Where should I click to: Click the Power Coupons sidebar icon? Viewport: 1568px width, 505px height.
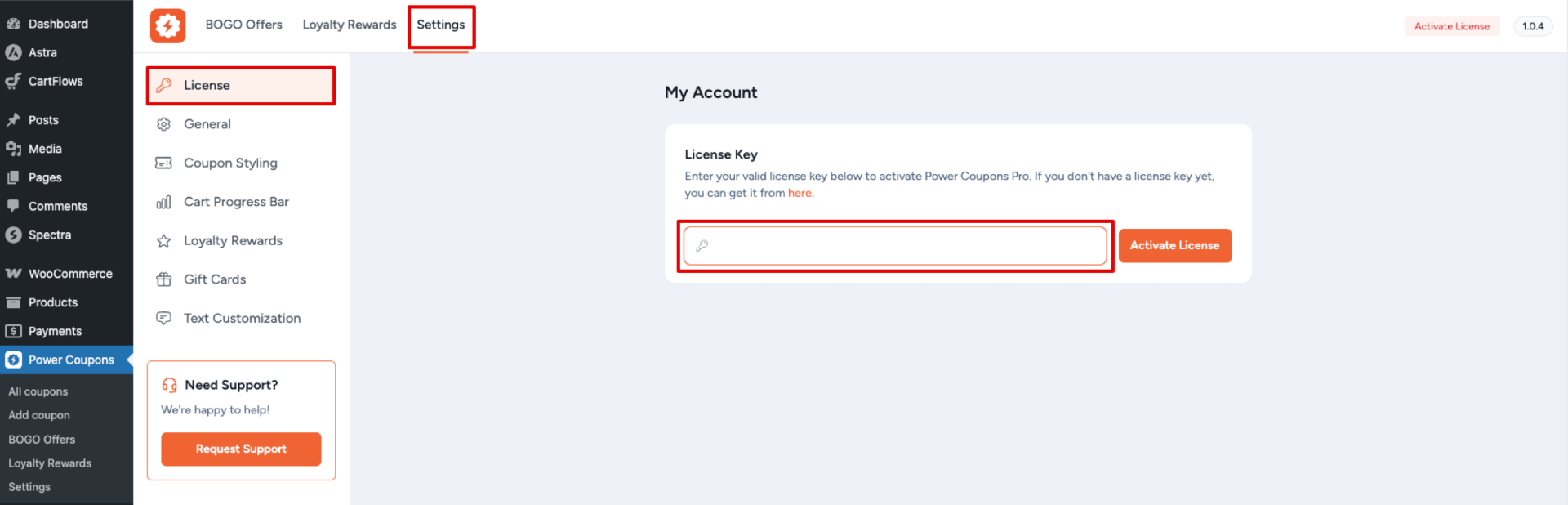point(13,360)
